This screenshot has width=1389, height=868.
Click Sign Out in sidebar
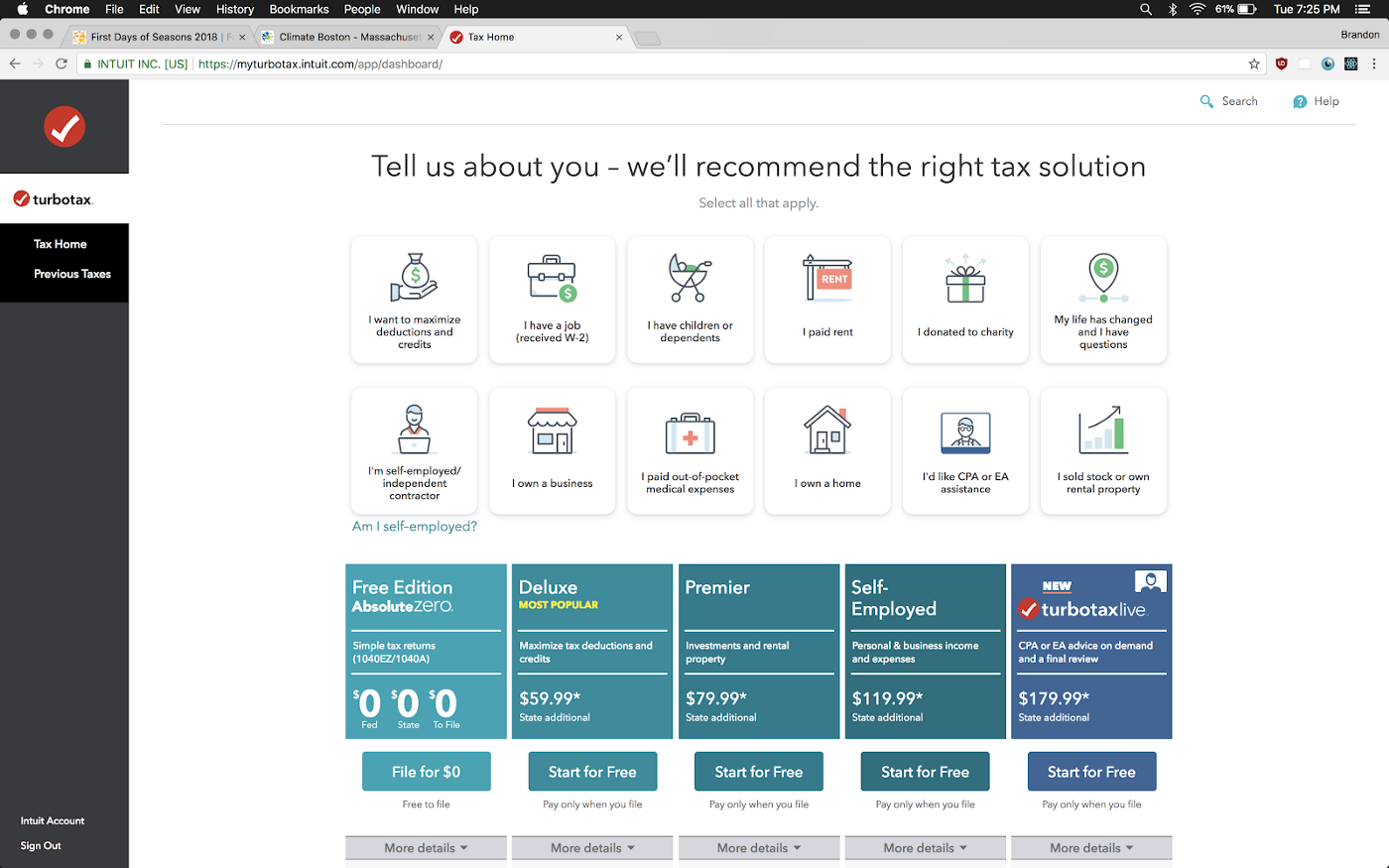(x=41, y=845)
